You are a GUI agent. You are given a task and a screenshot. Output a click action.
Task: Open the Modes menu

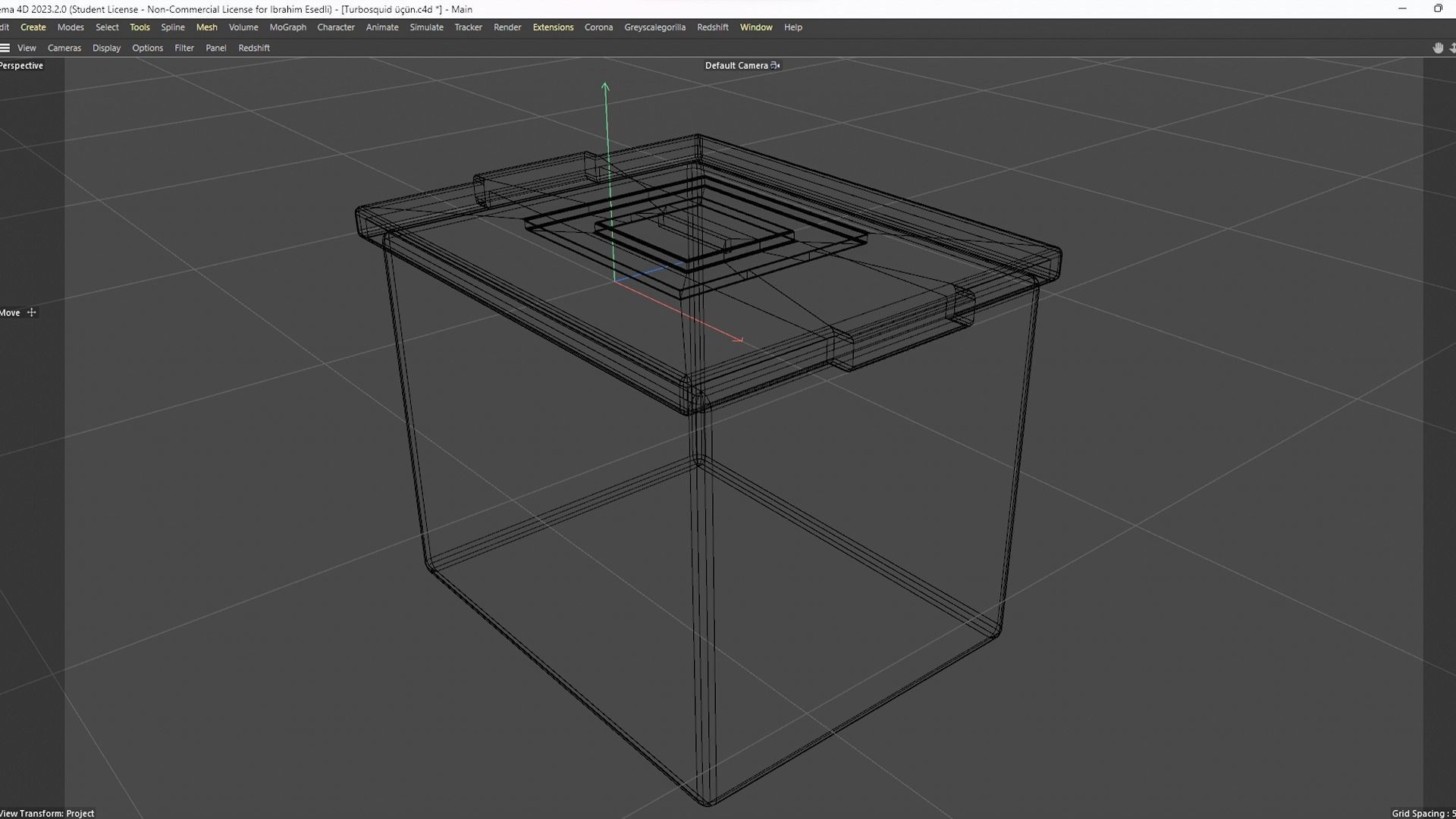pos(71,27)
